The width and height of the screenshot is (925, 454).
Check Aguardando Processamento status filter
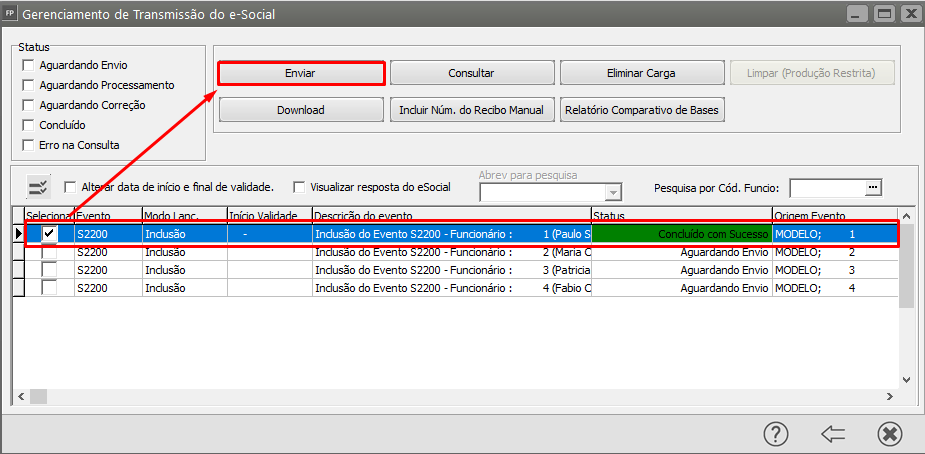(28, 85)
